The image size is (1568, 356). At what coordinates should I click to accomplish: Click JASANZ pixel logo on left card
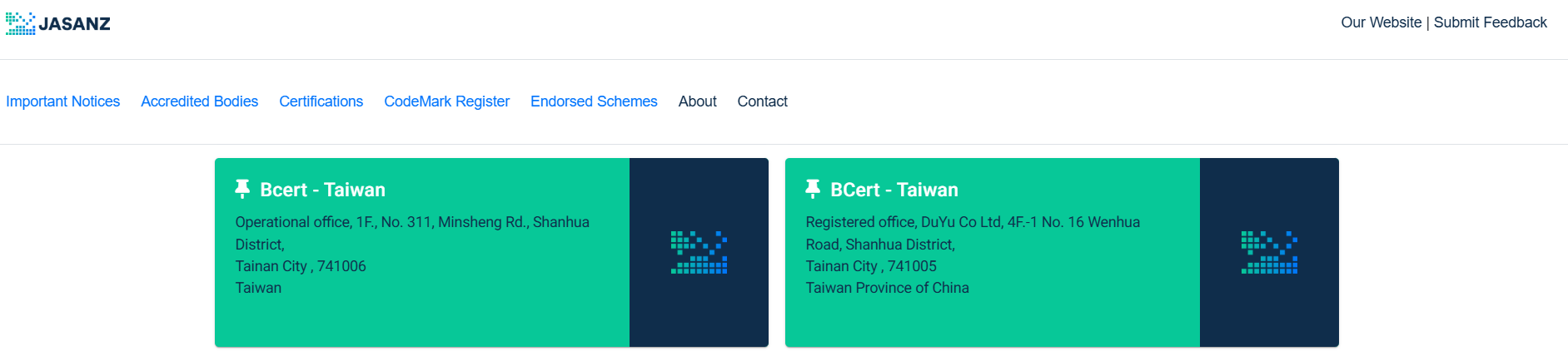coord(699,252)
